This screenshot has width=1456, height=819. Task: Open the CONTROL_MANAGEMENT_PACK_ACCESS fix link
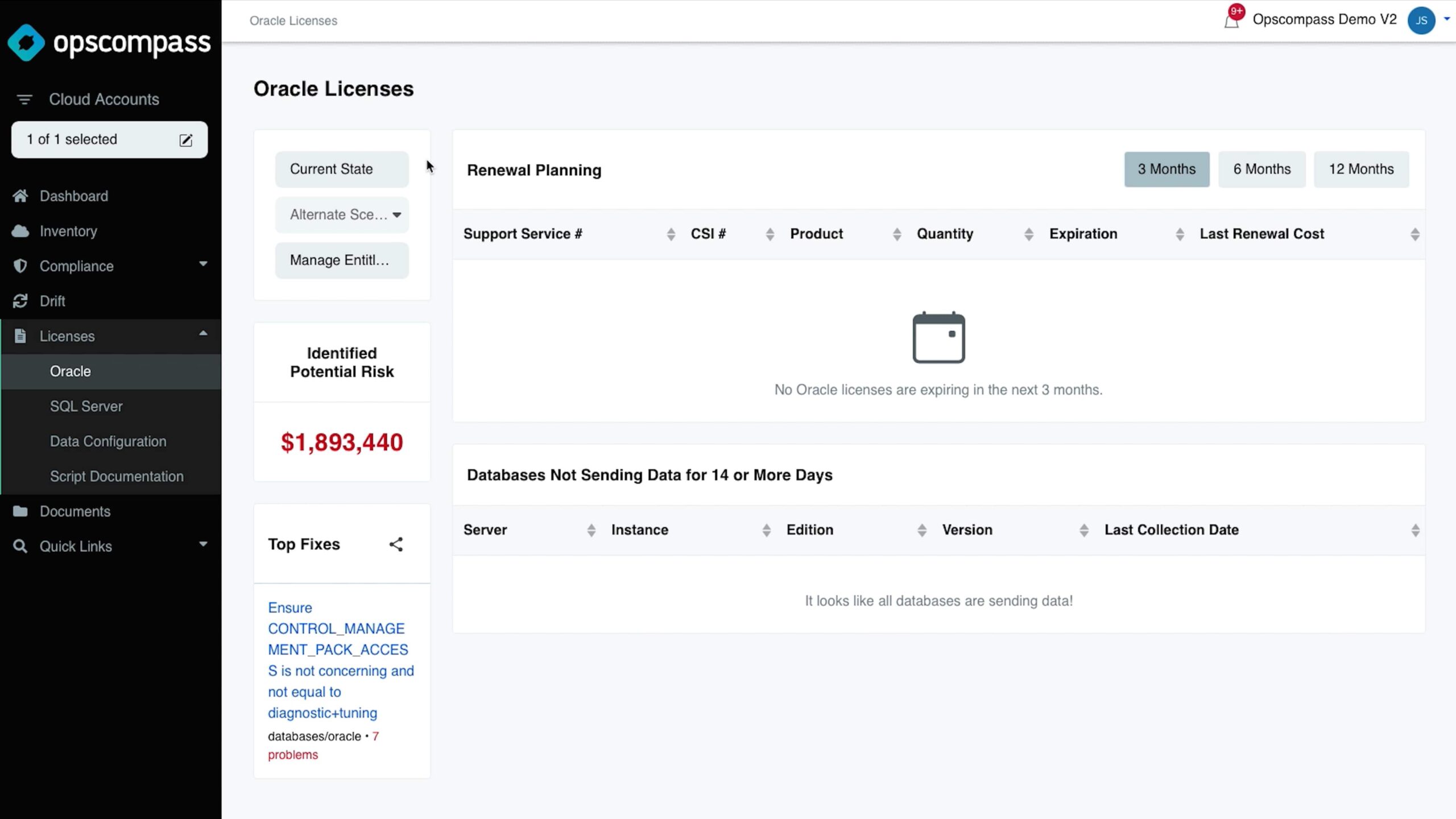[x=341, y=660]
